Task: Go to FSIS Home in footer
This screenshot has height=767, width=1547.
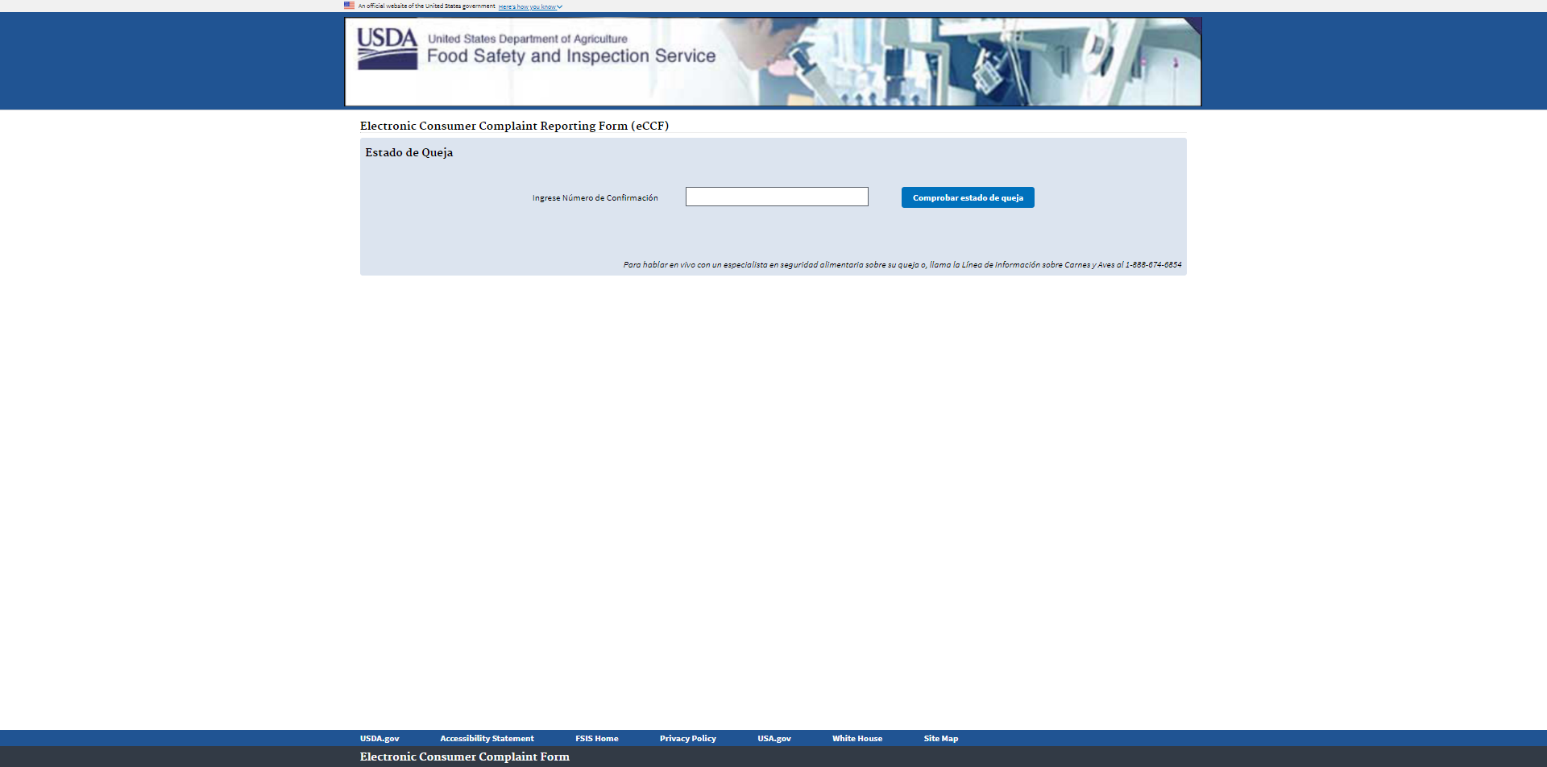Action: tap(597, 738)
